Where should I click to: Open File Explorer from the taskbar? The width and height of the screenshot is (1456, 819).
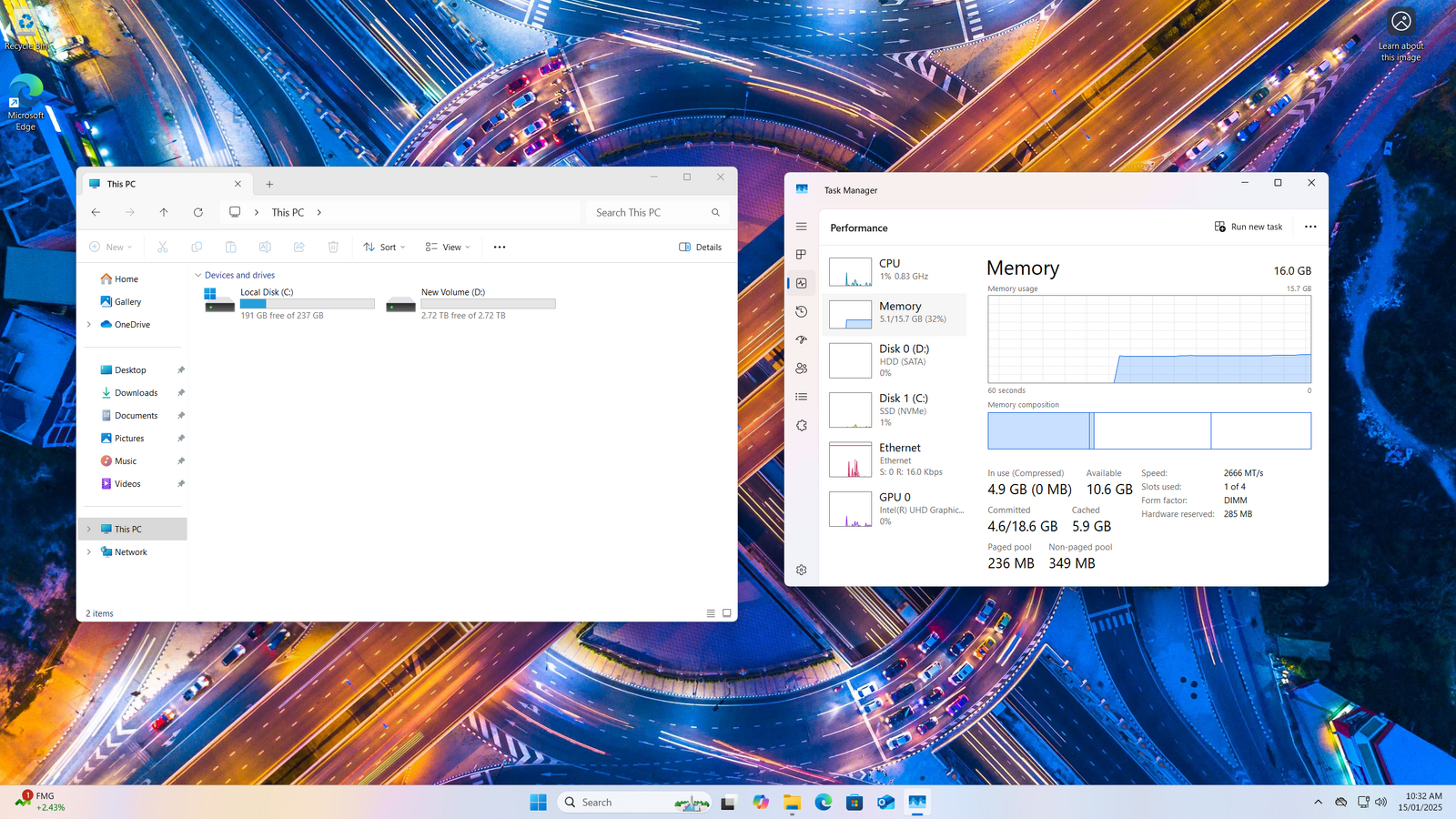(x=792, y=802)
